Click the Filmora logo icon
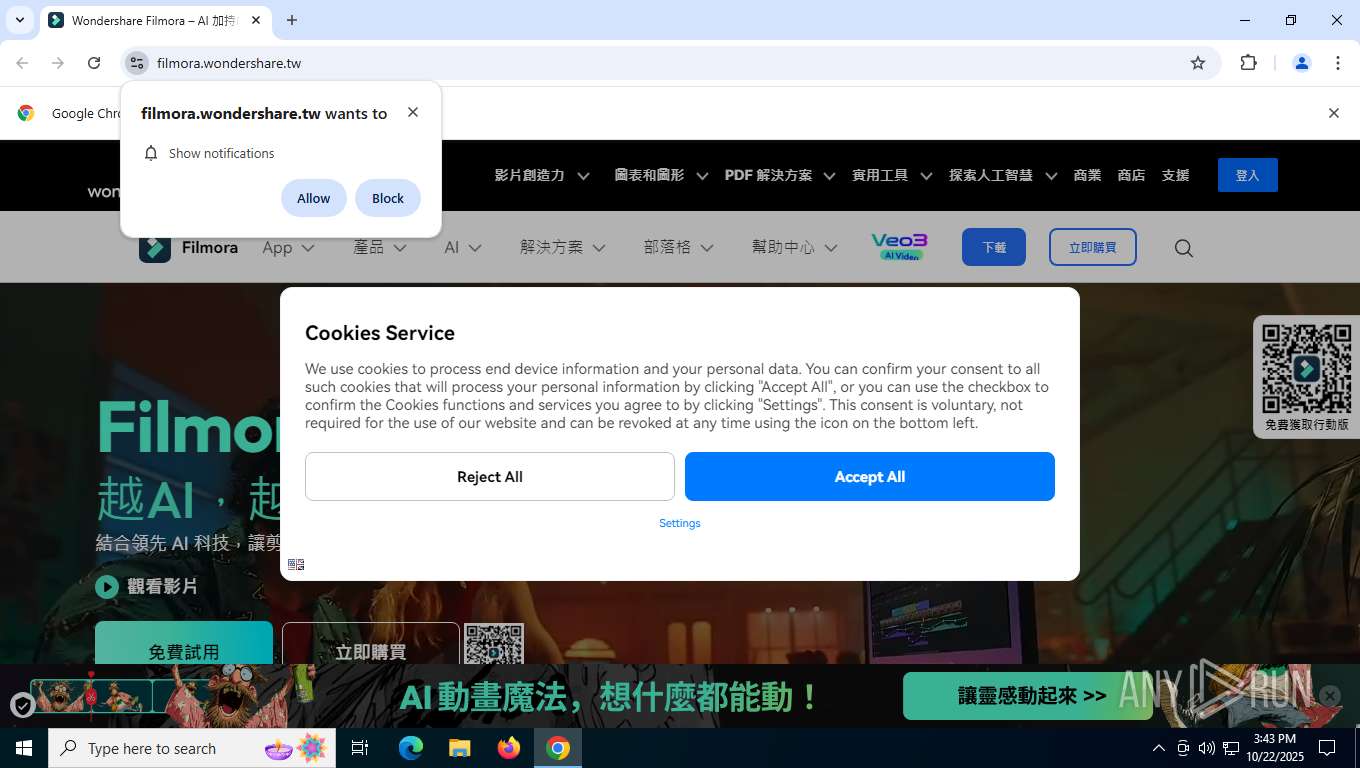1360x768 pixels. (155, 247)
